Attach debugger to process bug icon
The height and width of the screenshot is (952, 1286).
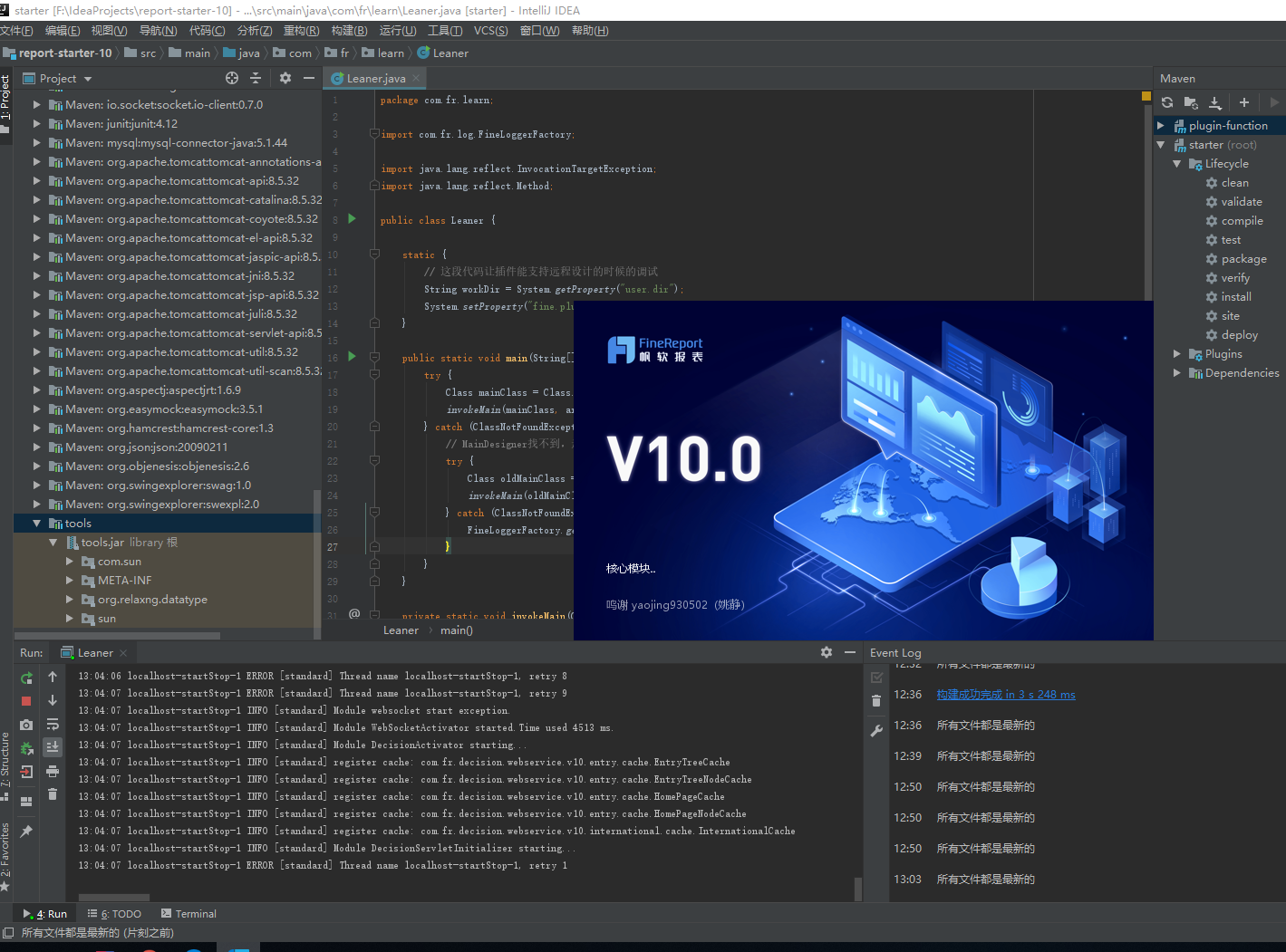26,748
